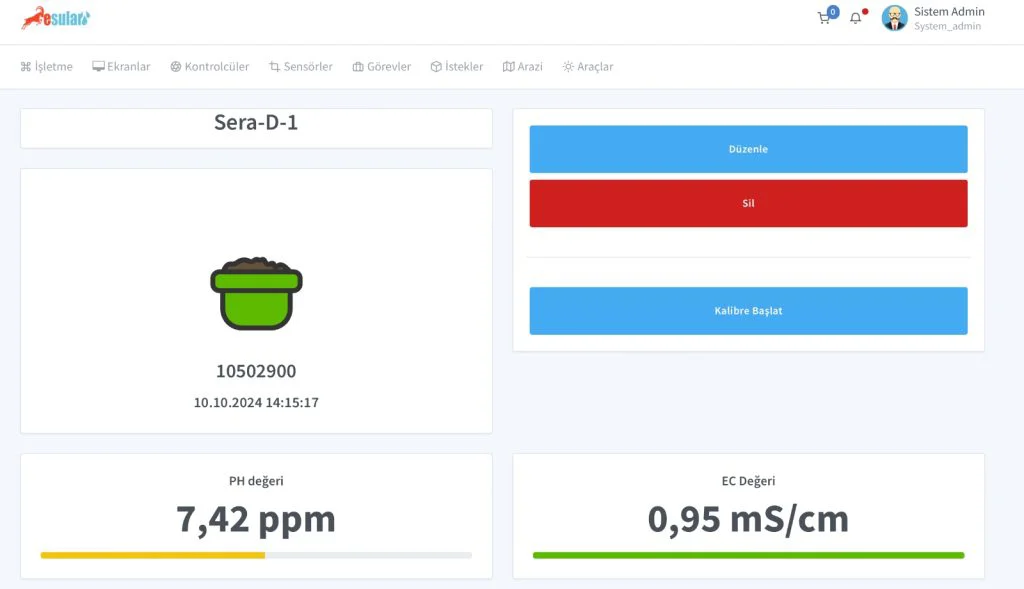Click the Ekranlar monitor icon

click(x=98, y=67)
